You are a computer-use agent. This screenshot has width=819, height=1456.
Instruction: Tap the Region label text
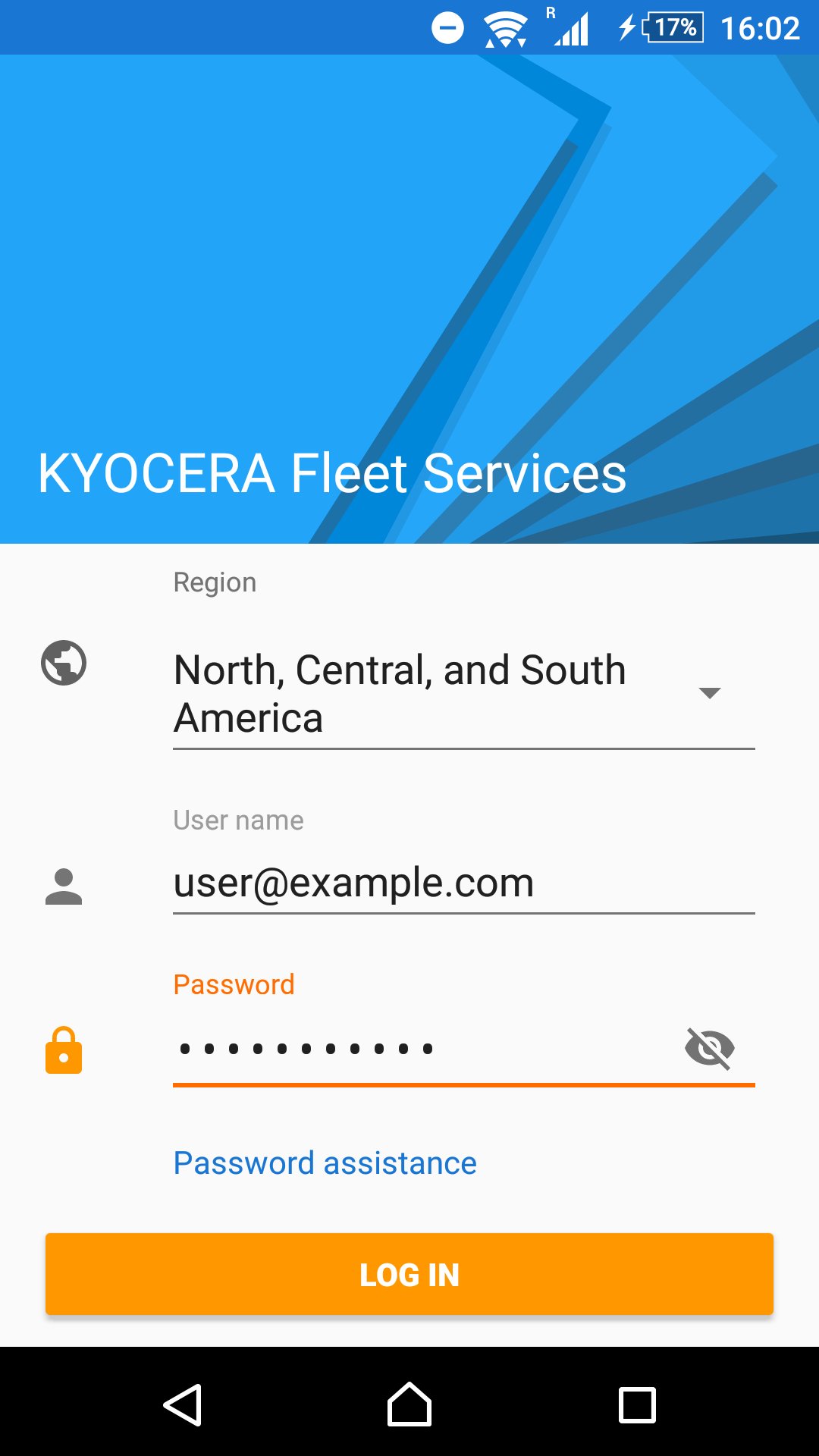(215, 582)
